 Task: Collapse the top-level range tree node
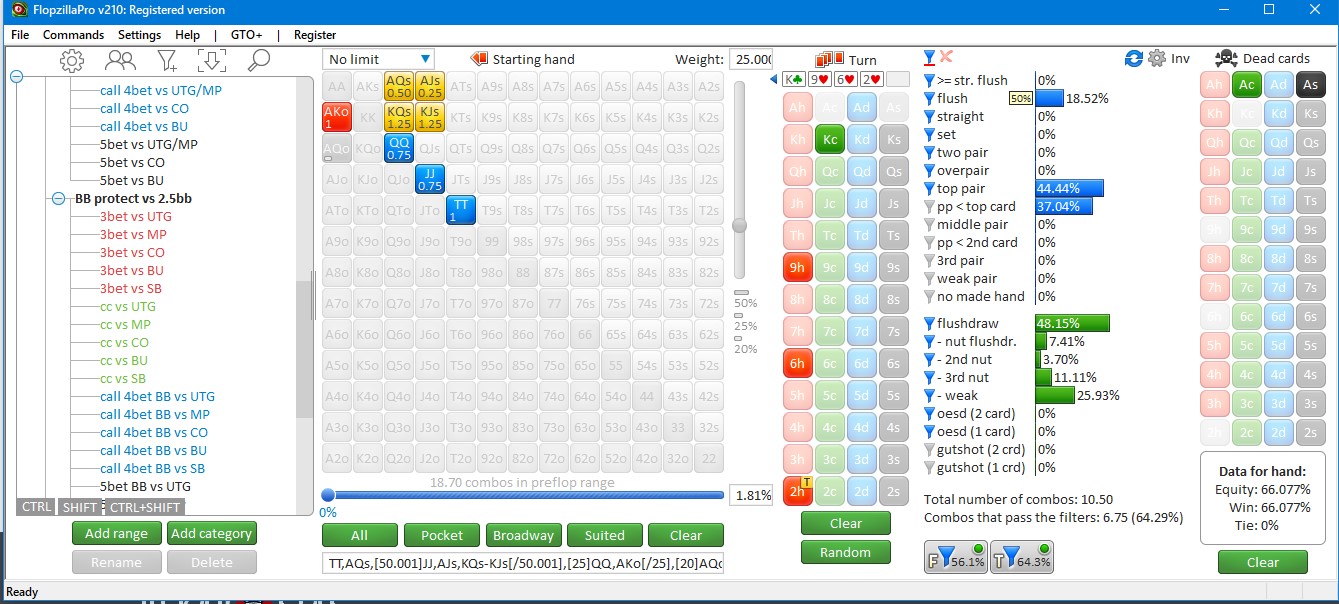(x=16, y=77)
